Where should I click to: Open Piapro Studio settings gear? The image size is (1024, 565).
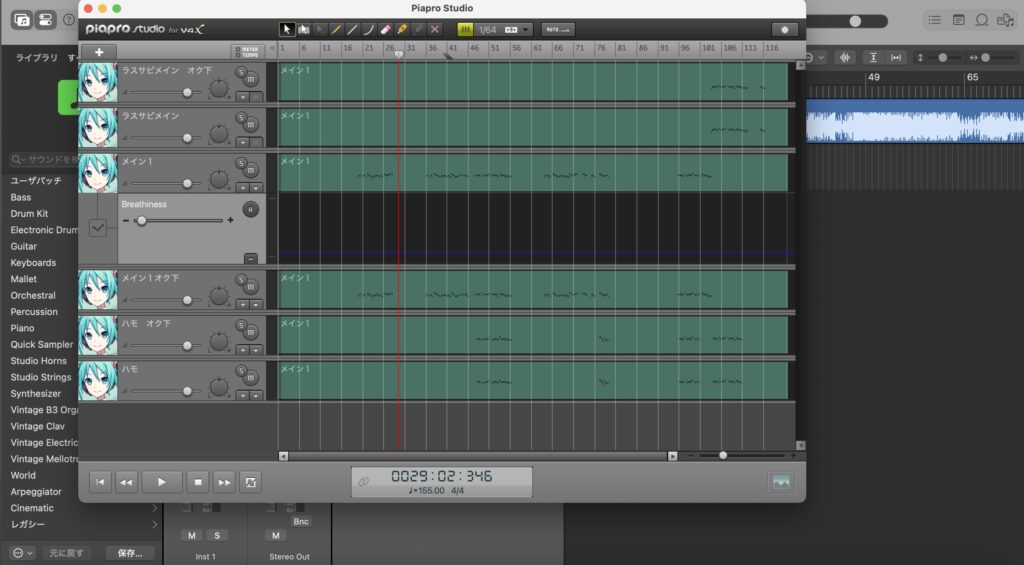pyautogui.click(x=784, y=29)
